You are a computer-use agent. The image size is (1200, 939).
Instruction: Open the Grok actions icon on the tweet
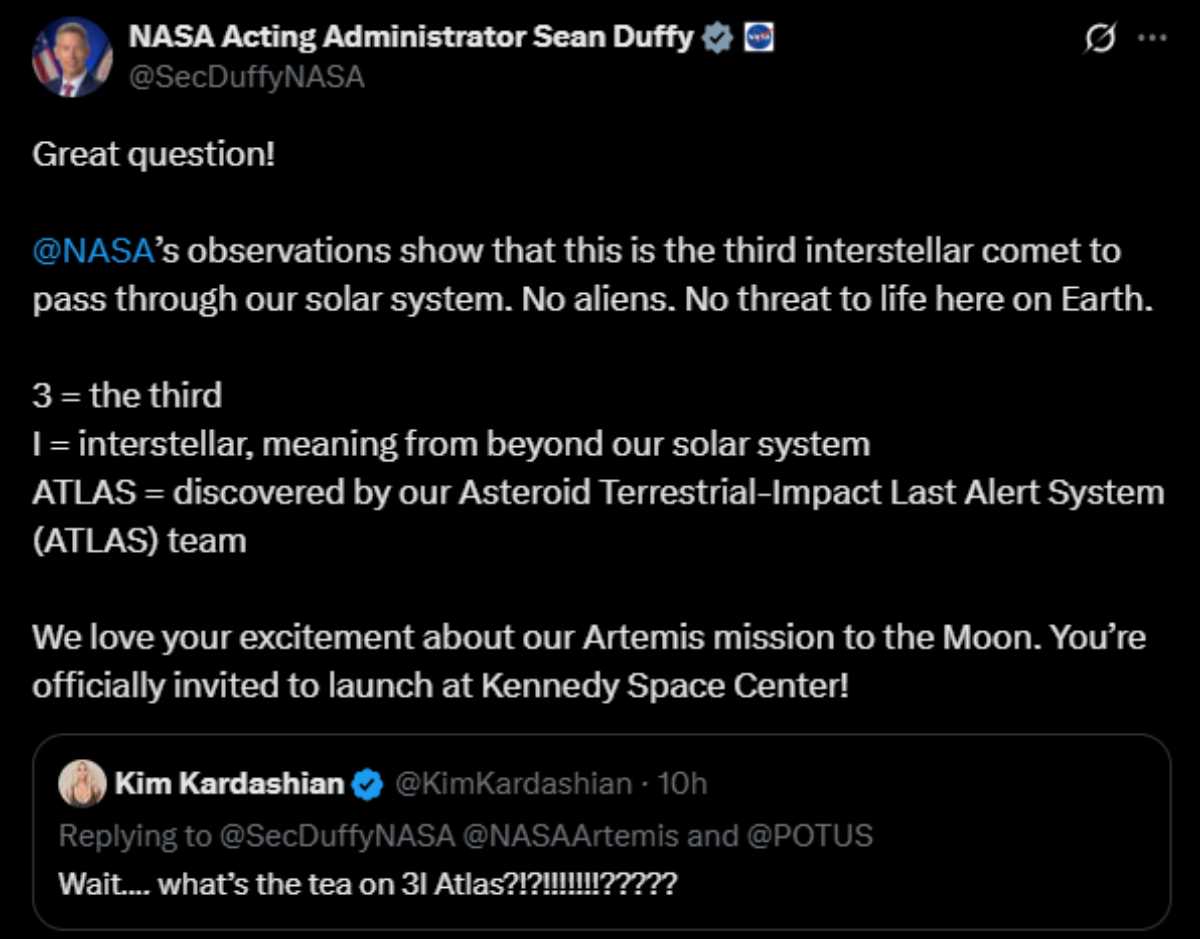coord(1098,37)
